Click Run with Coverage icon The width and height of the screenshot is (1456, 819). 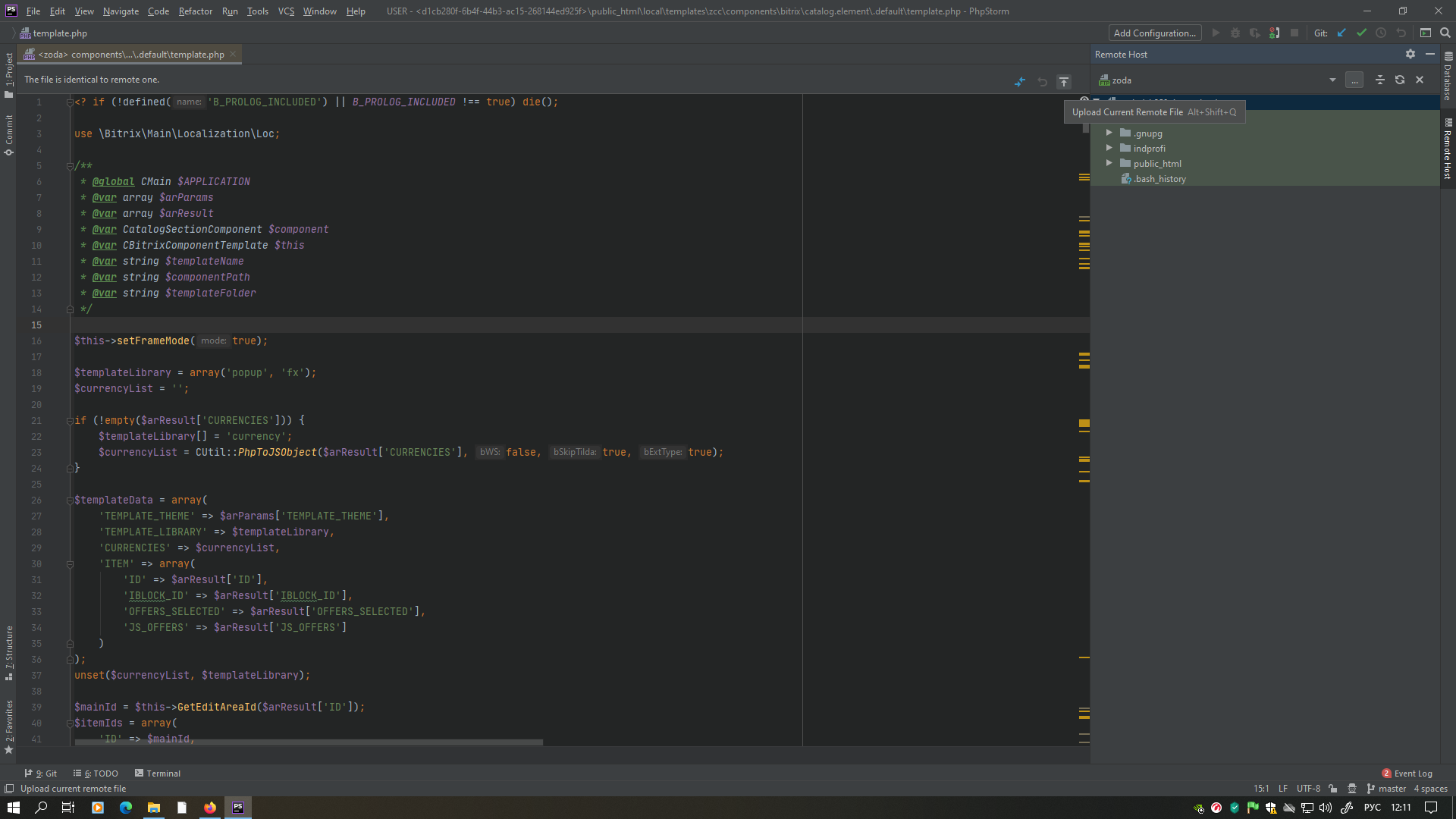point(1255,33)
